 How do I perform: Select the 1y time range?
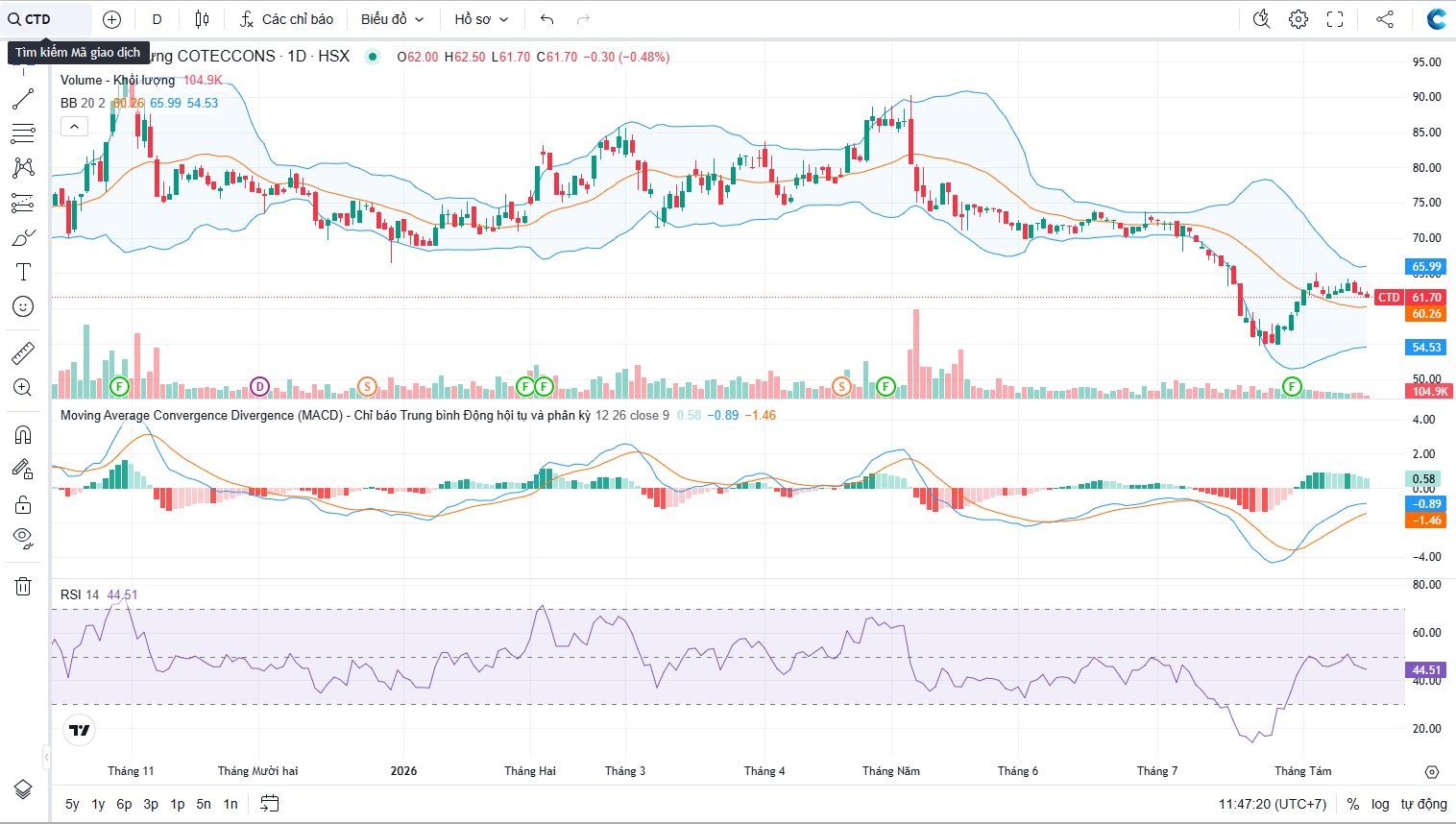98,804
